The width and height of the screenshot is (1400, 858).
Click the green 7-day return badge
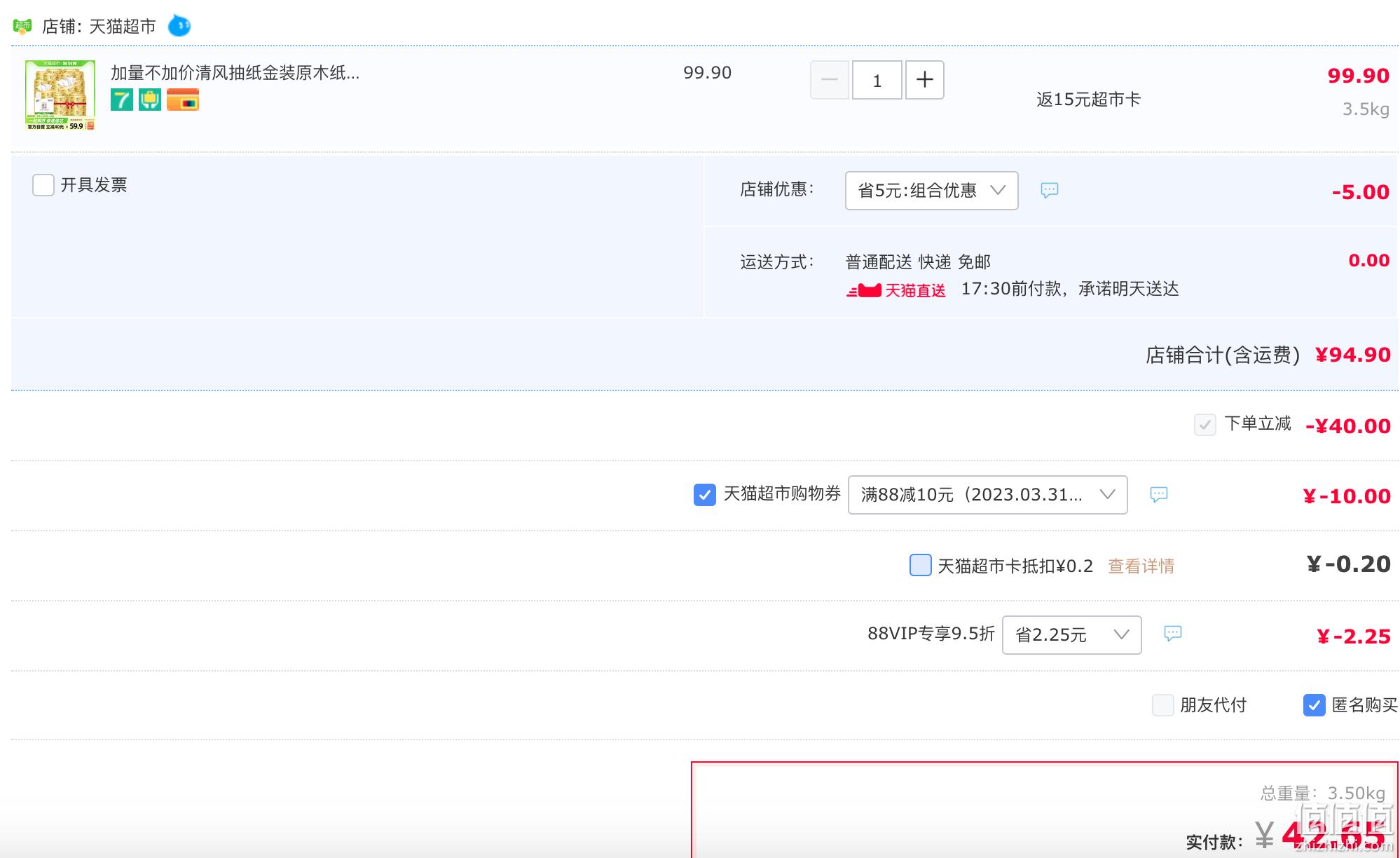(122, 100)
